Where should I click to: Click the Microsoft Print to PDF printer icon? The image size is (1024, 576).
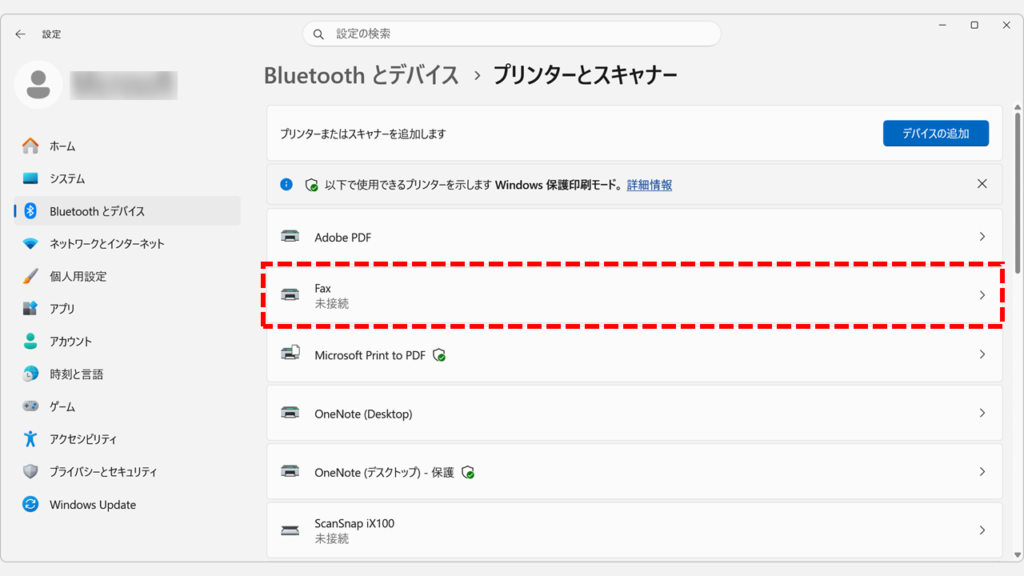290,353
